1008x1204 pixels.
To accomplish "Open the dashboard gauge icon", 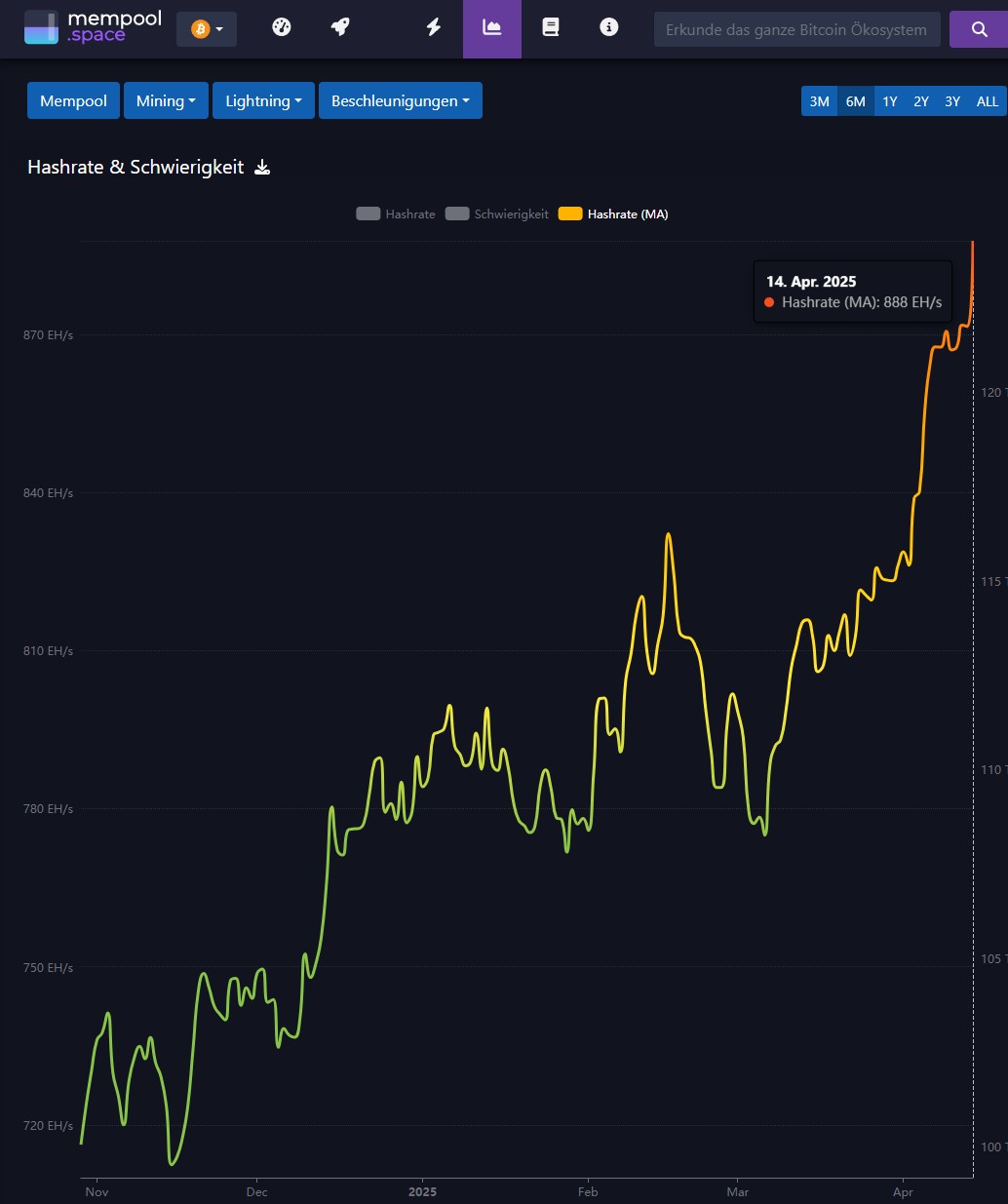I will click(282, 27).
